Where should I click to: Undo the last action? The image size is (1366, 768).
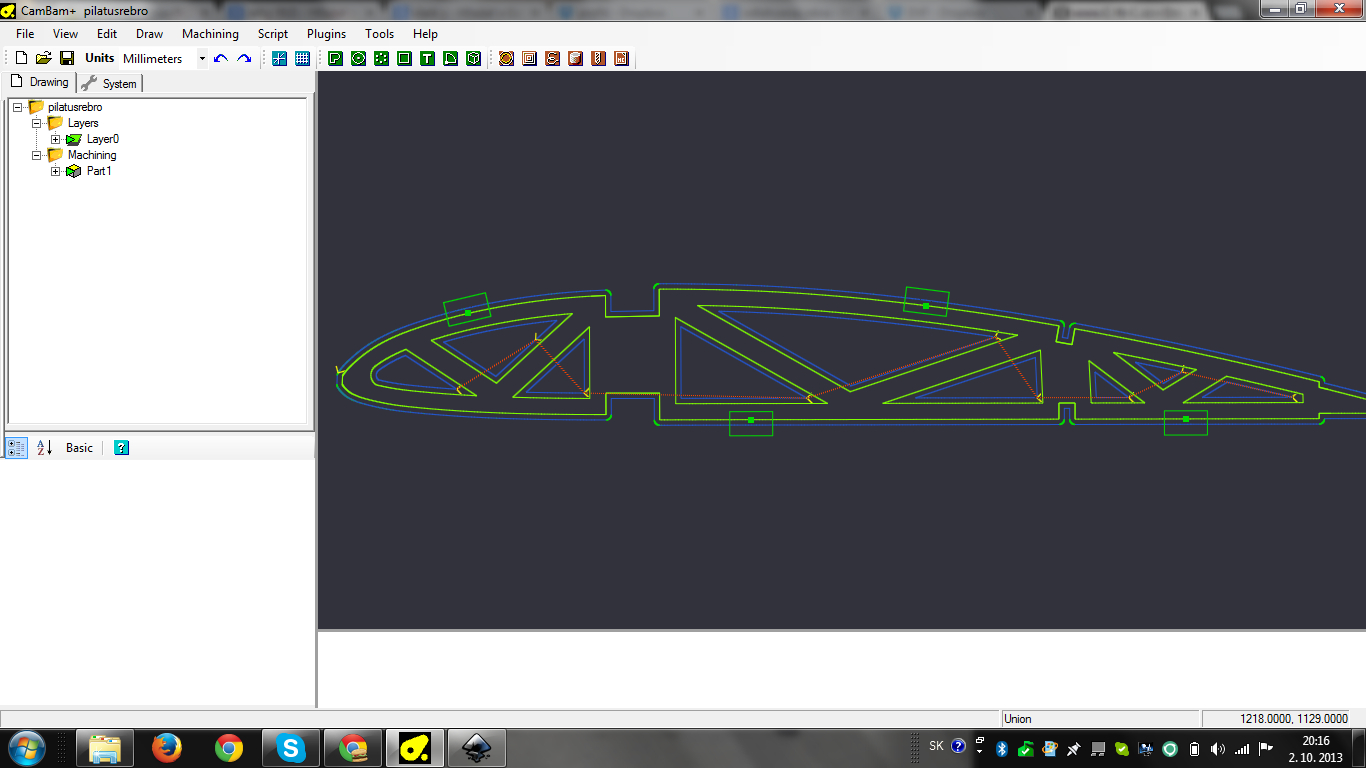(x=221, y=58)
